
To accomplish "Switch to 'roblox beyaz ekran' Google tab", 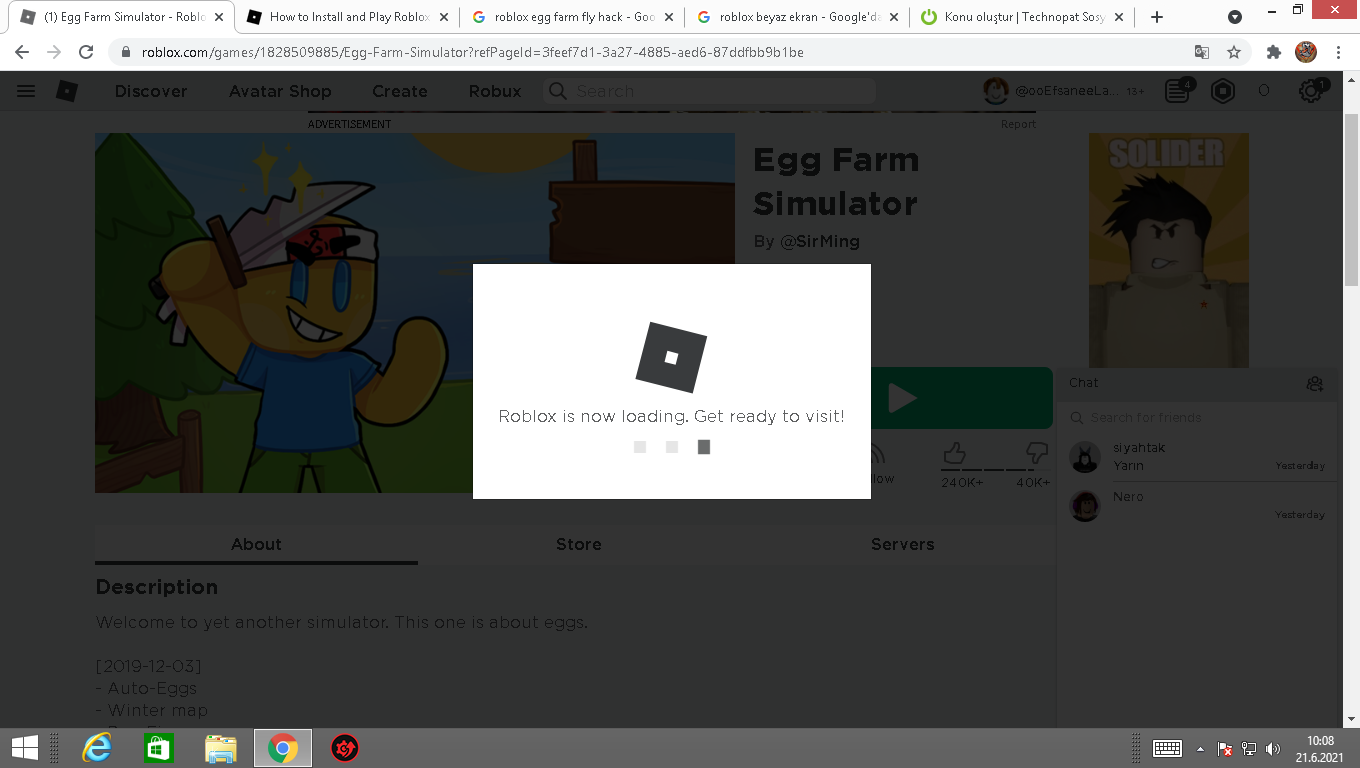I will point(798,17).
